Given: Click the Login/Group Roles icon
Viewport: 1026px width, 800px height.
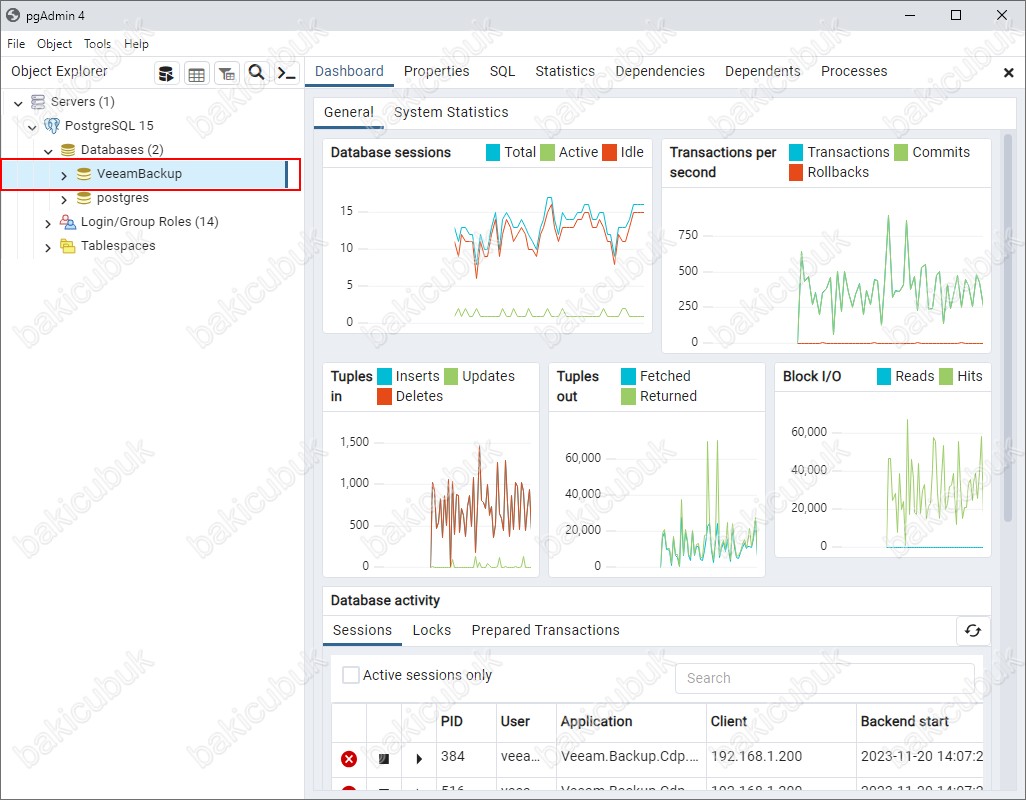Looking at the screenshot, I should coord(68,222).
